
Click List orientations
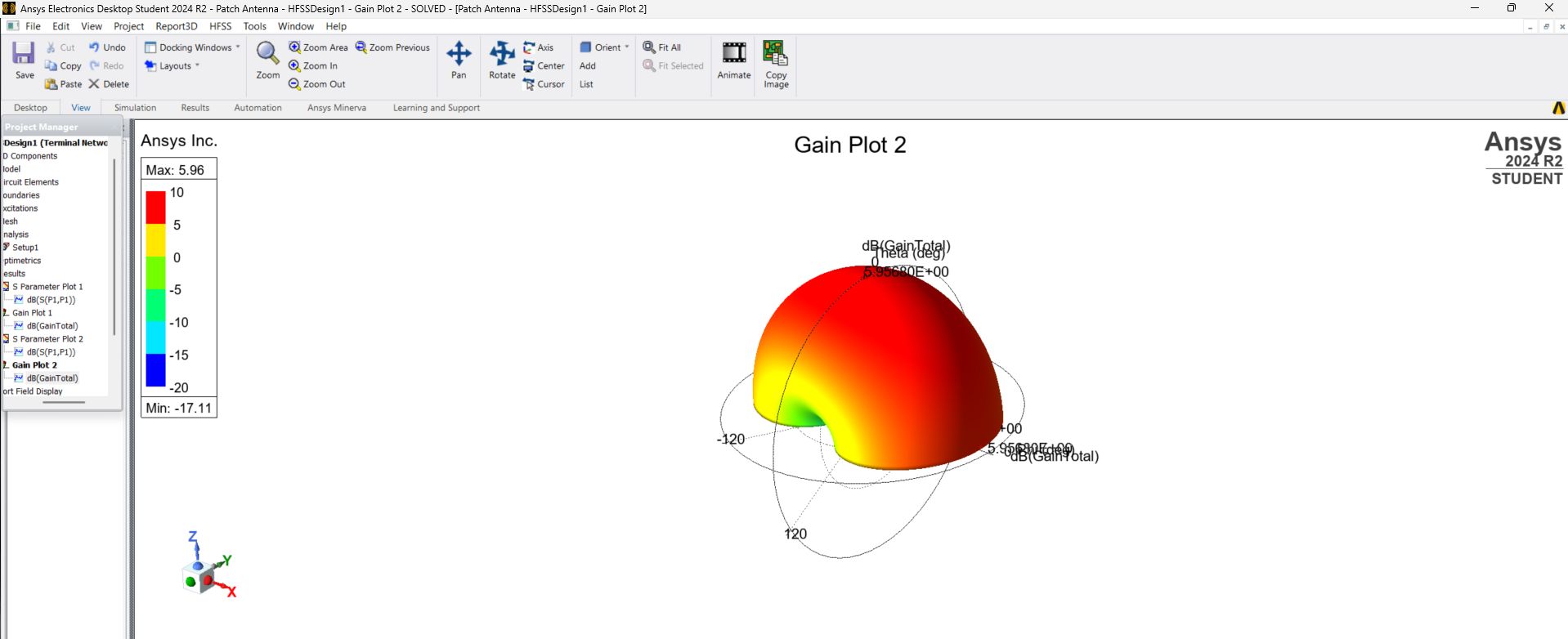coord(586,84)
